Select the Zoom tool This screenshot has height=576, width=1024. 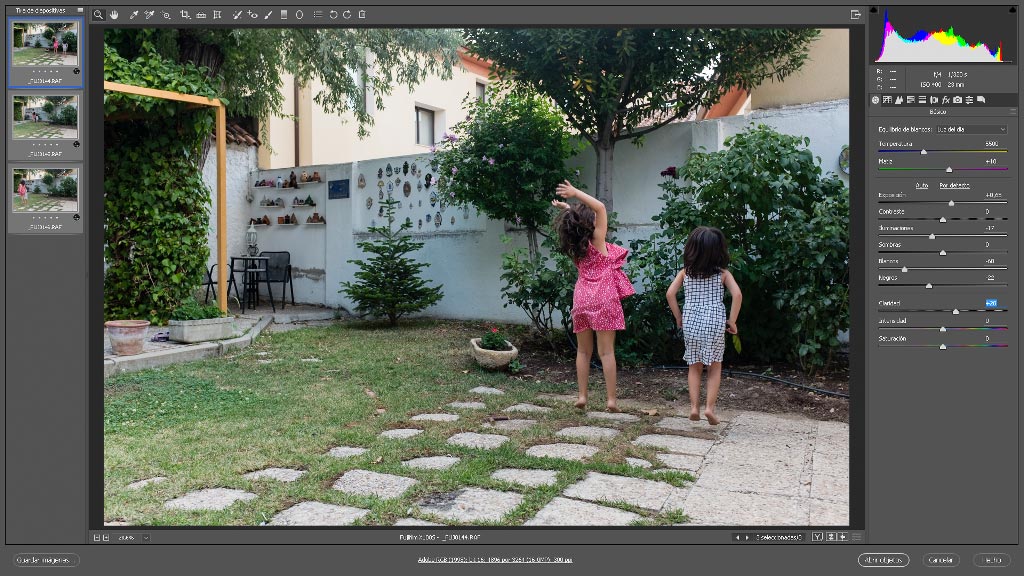(x=98, y=14)
